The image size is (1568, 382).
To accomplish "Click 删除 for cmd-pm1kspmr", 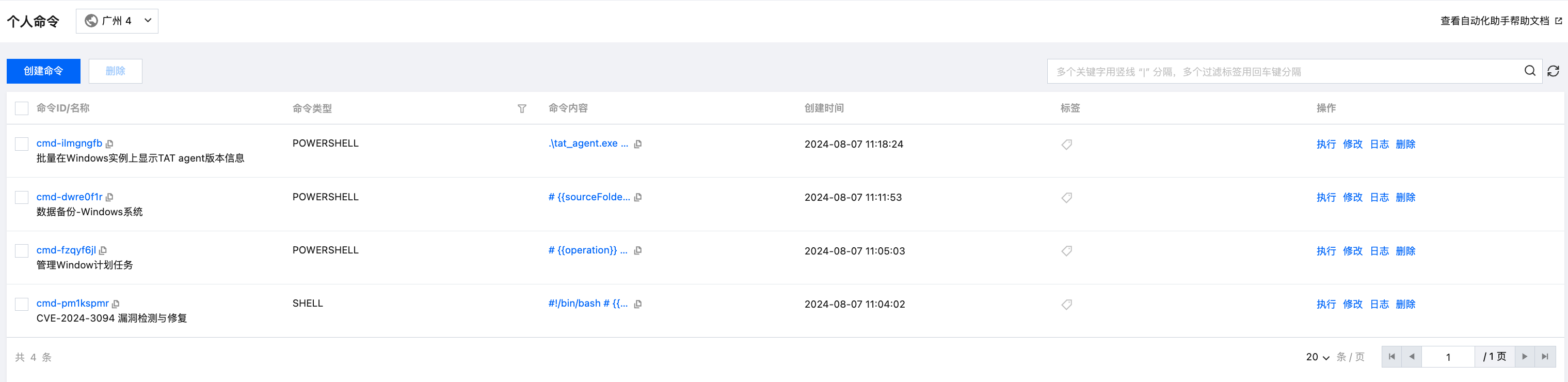I will 1405,304.
